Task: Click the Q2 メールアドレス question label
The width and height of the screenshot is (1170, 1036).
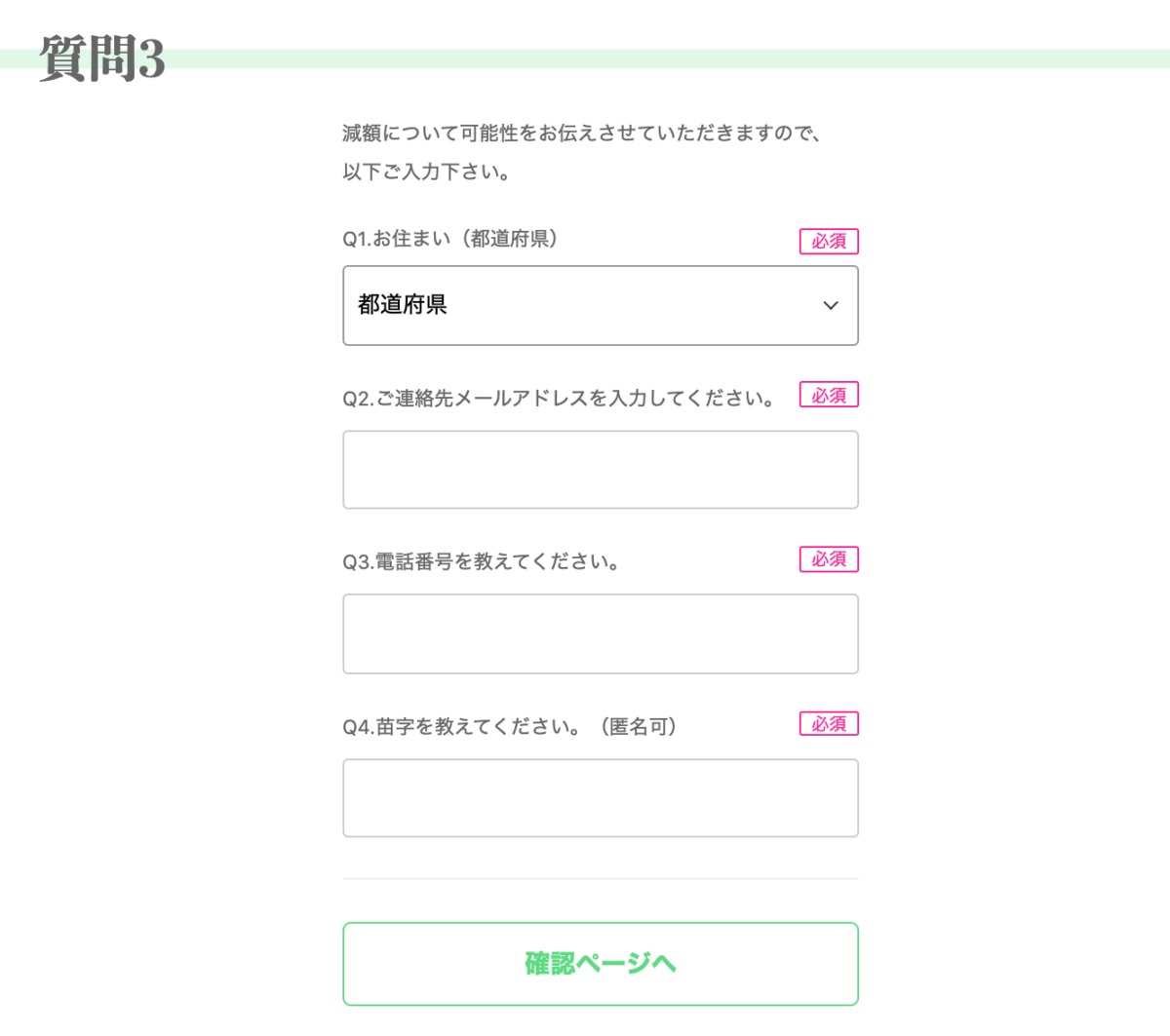Action: click(x=559, y=398)
